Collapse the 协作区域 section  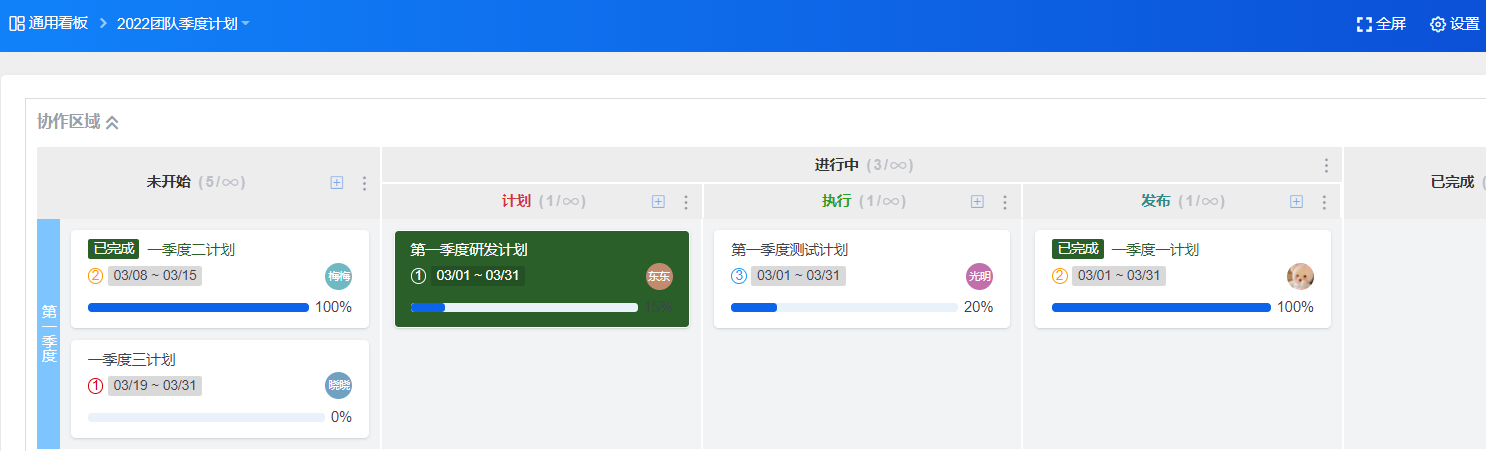click(x=112, y=122)
